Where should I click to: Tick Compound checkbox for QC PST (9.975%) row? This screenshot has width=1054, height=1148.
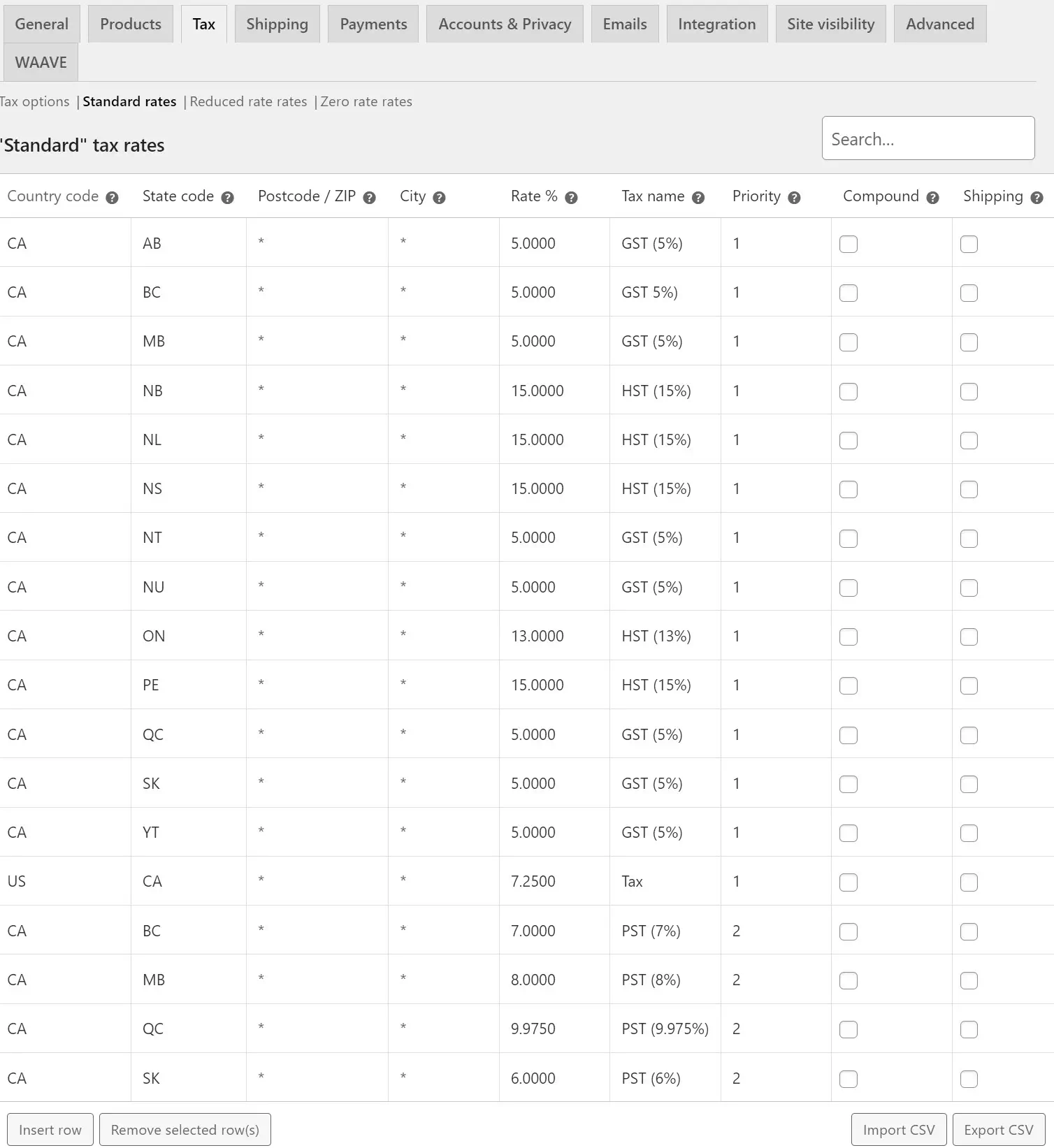849,1029
